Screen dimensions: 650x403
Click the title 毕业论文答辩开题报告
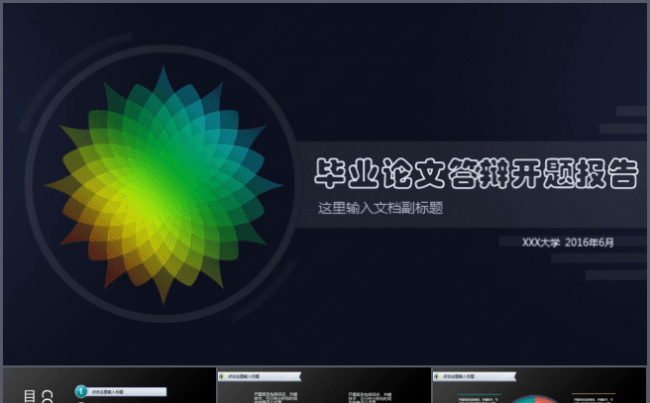pyautogui.click(x=476, y=173)
